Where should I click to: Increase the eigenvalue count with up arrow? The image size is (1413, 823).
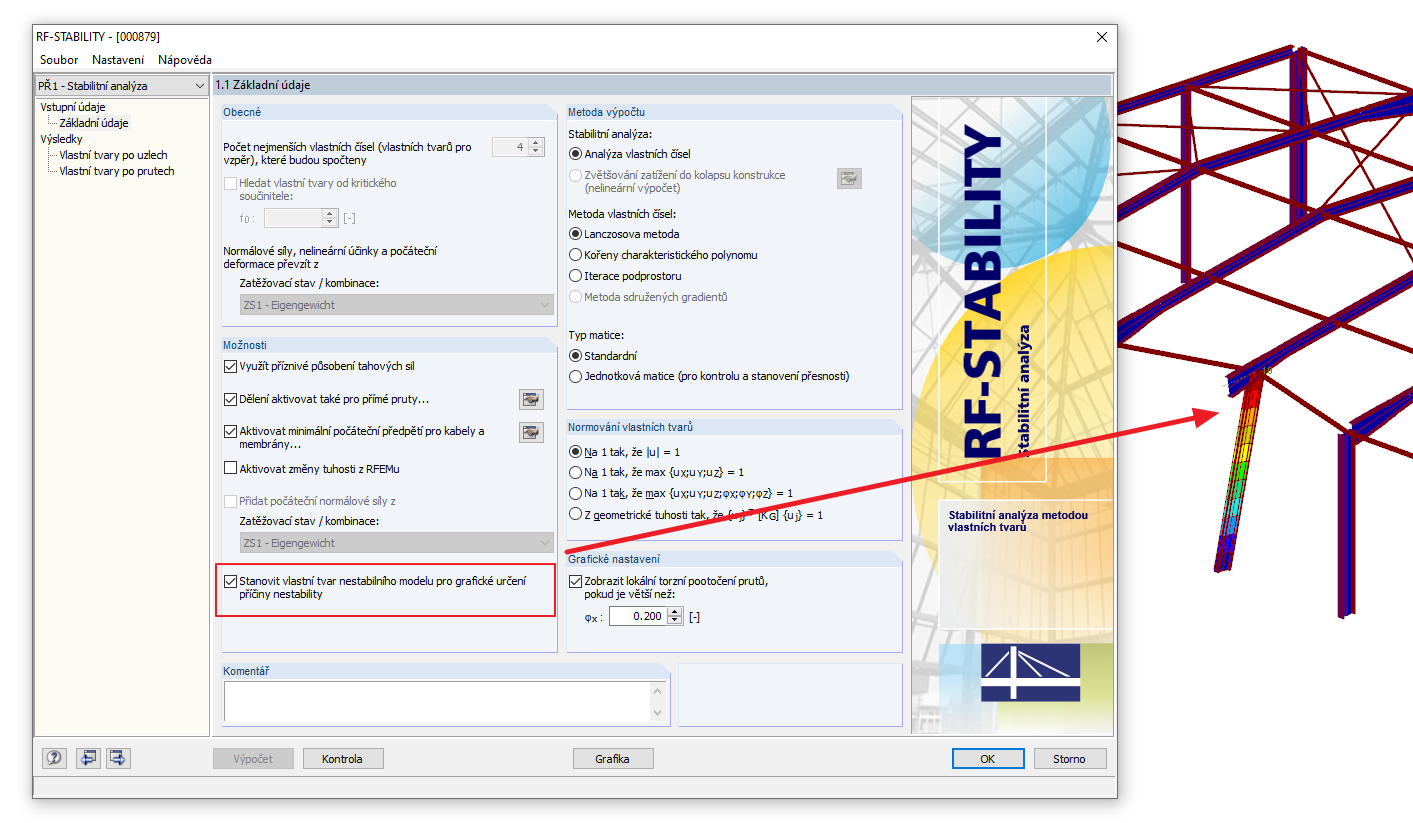coord(536,142)
